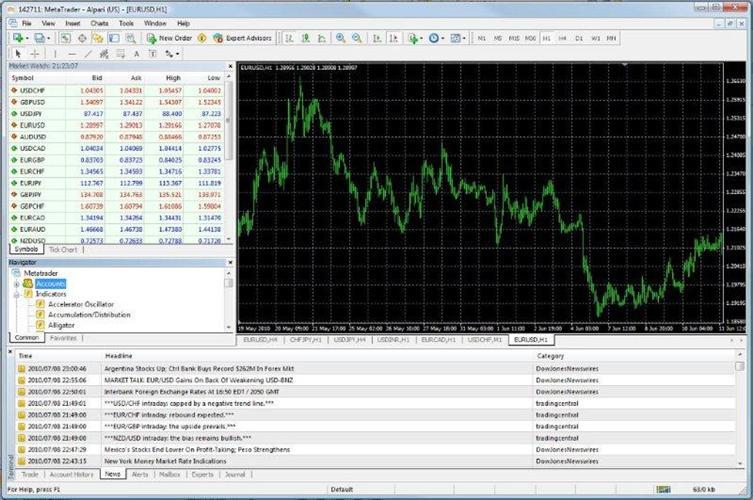Image resolution: width=753 pixels, height=500 pixels.
Task: Open the File menu
Action: pyautogui.click(x=26, y=23)
